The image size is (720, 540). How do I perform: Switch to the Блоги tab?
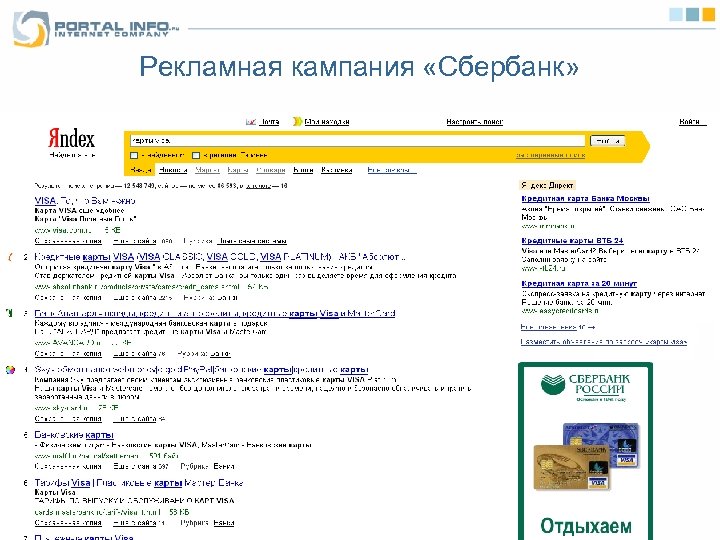coord(303,170)
